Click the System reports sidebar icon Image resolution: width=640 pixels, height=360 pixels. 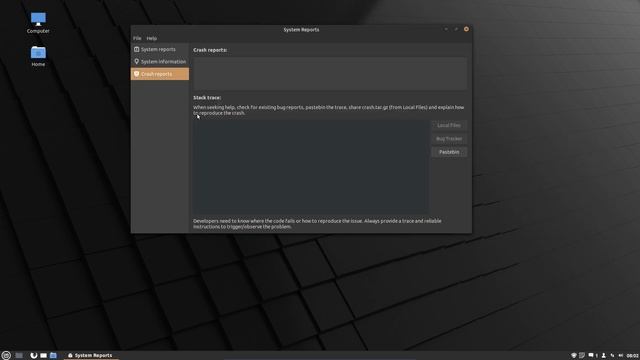click(136, 49)
